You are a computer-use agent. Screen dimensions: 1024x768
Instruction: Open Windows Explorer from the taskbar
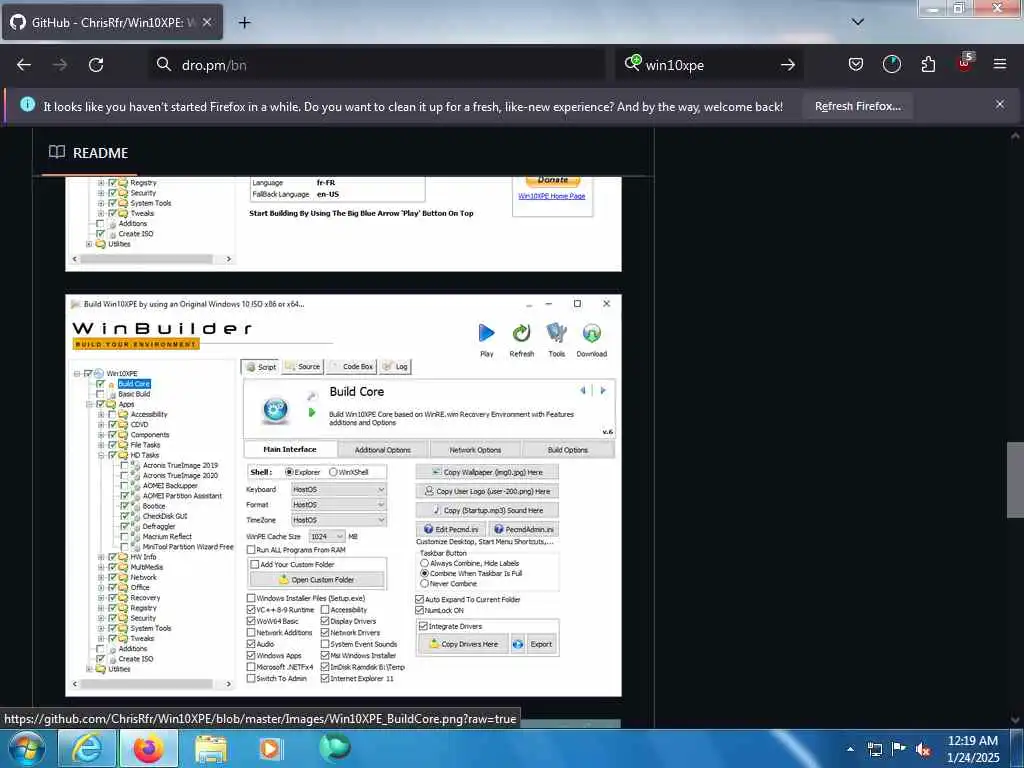tap(210, 749)
